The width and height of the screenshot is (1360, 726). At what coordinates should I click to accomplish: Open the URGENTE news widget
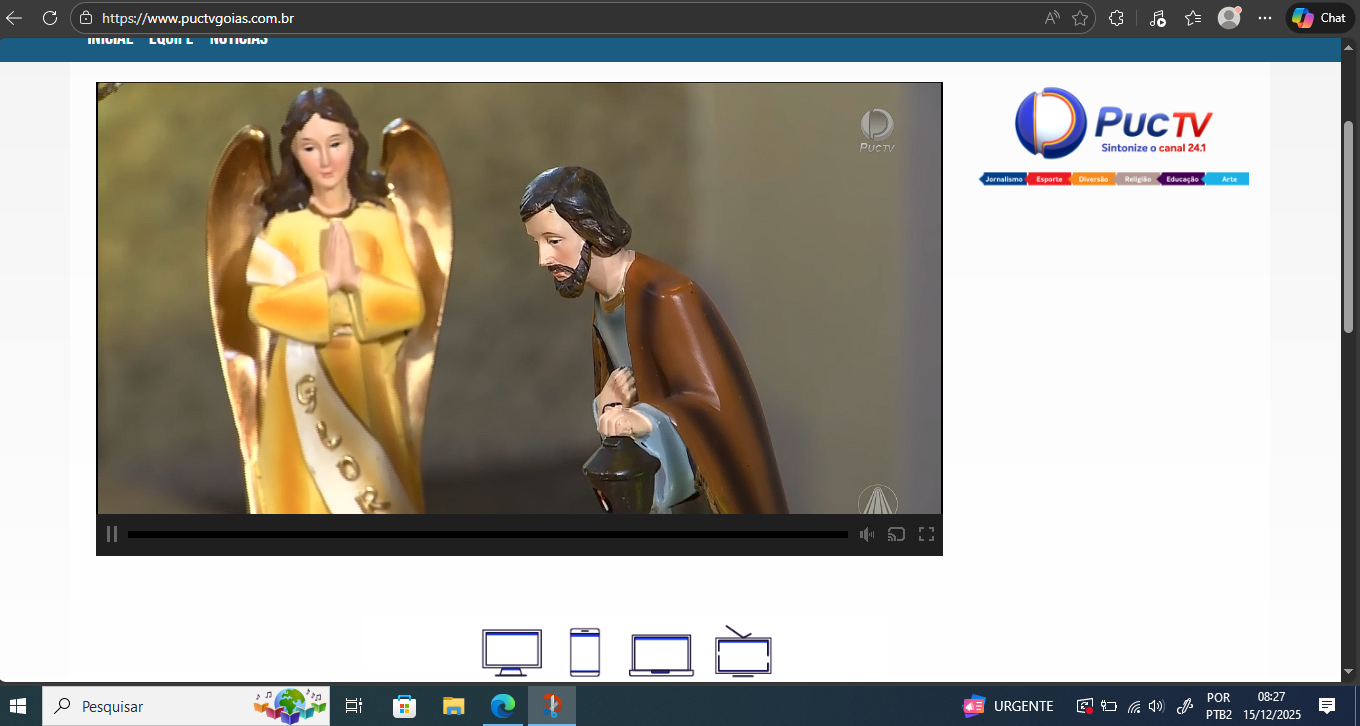click(1008, 706)
